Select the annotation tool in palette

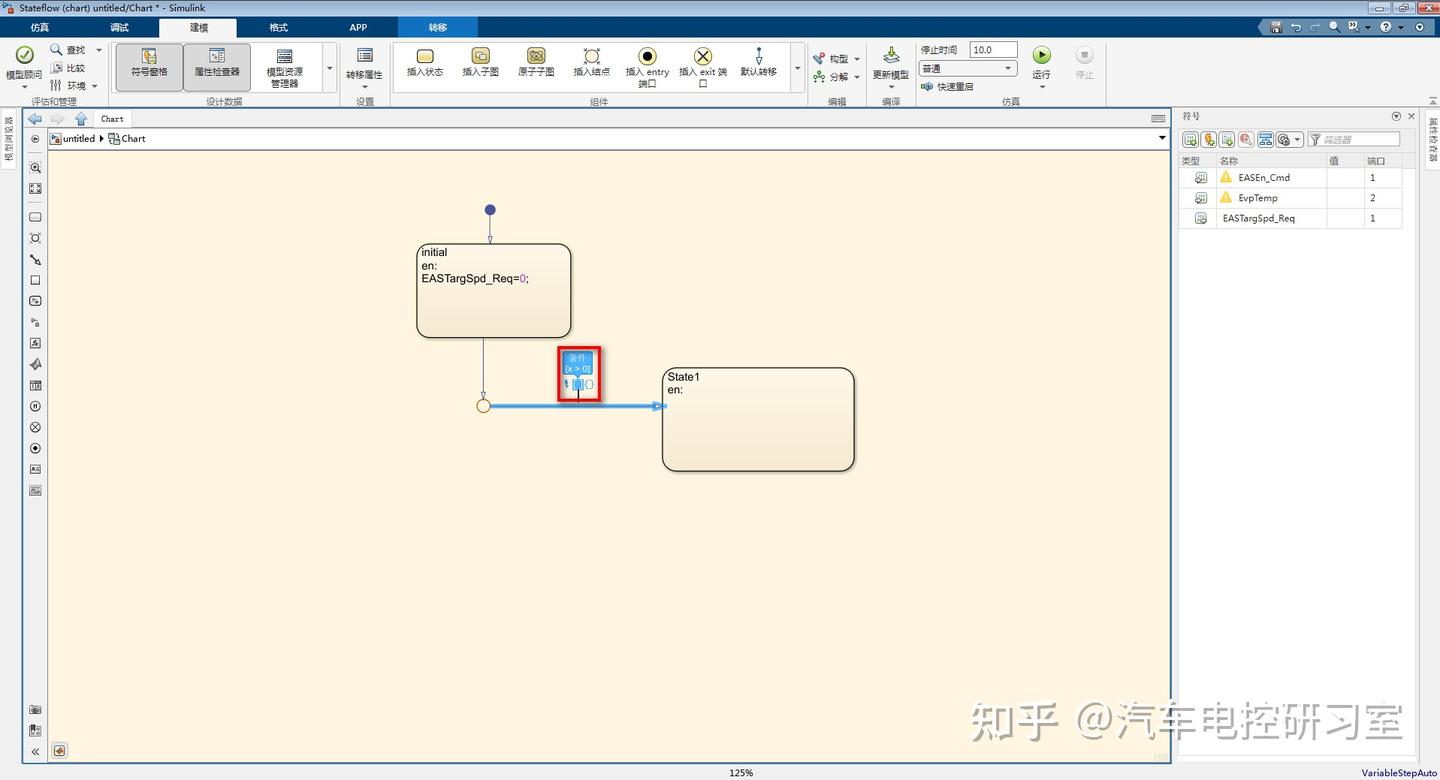click(x=35, y=469)
